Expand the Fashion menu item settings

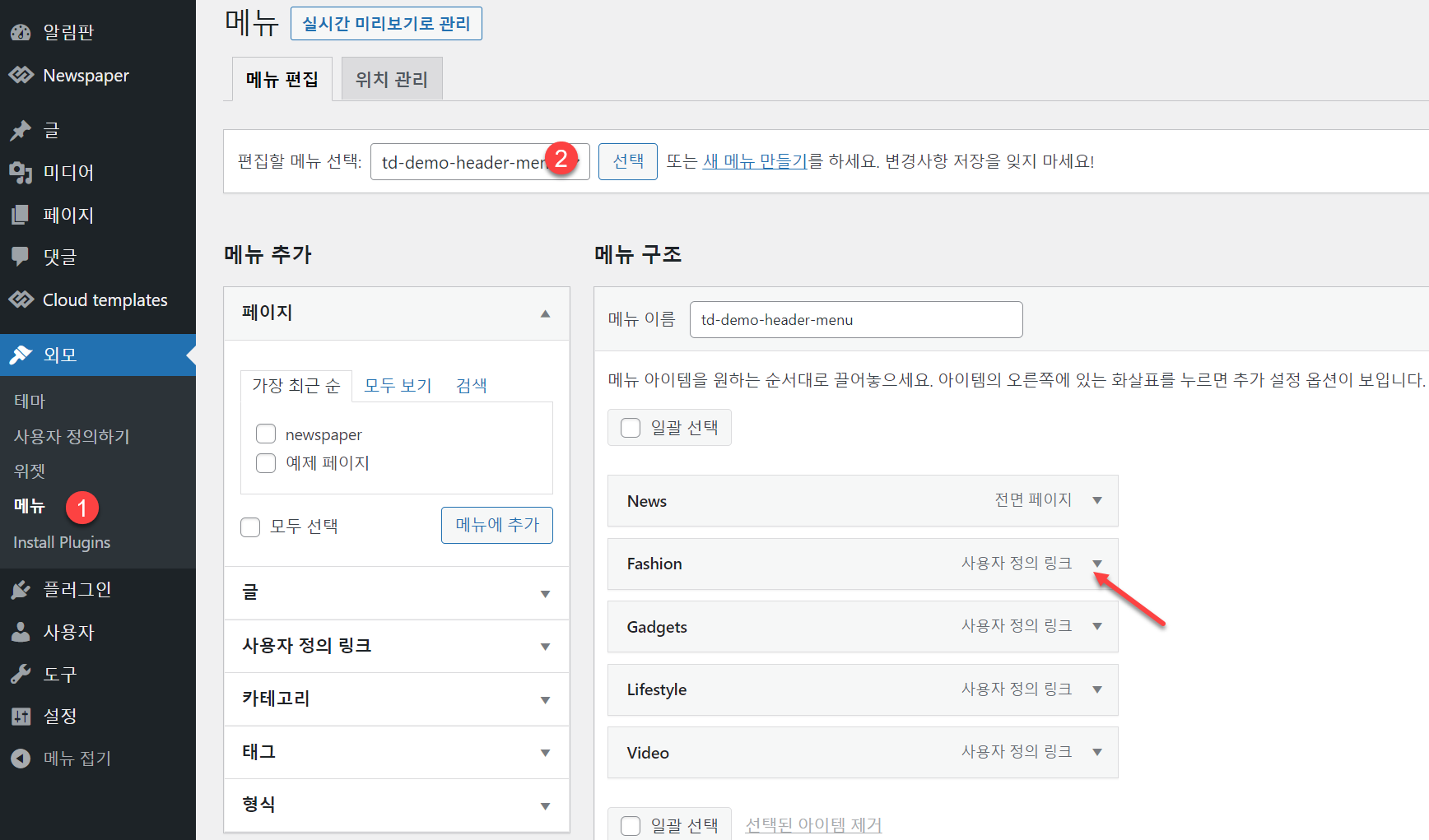1097,564
